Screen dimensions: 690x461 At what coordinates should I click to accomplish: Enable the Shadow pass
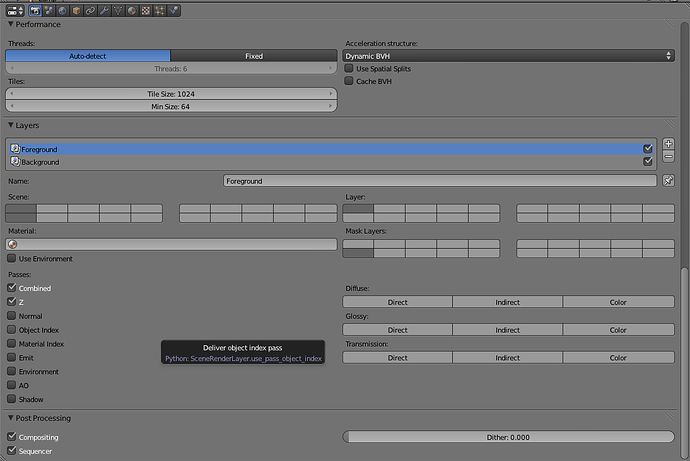[12, 399]
